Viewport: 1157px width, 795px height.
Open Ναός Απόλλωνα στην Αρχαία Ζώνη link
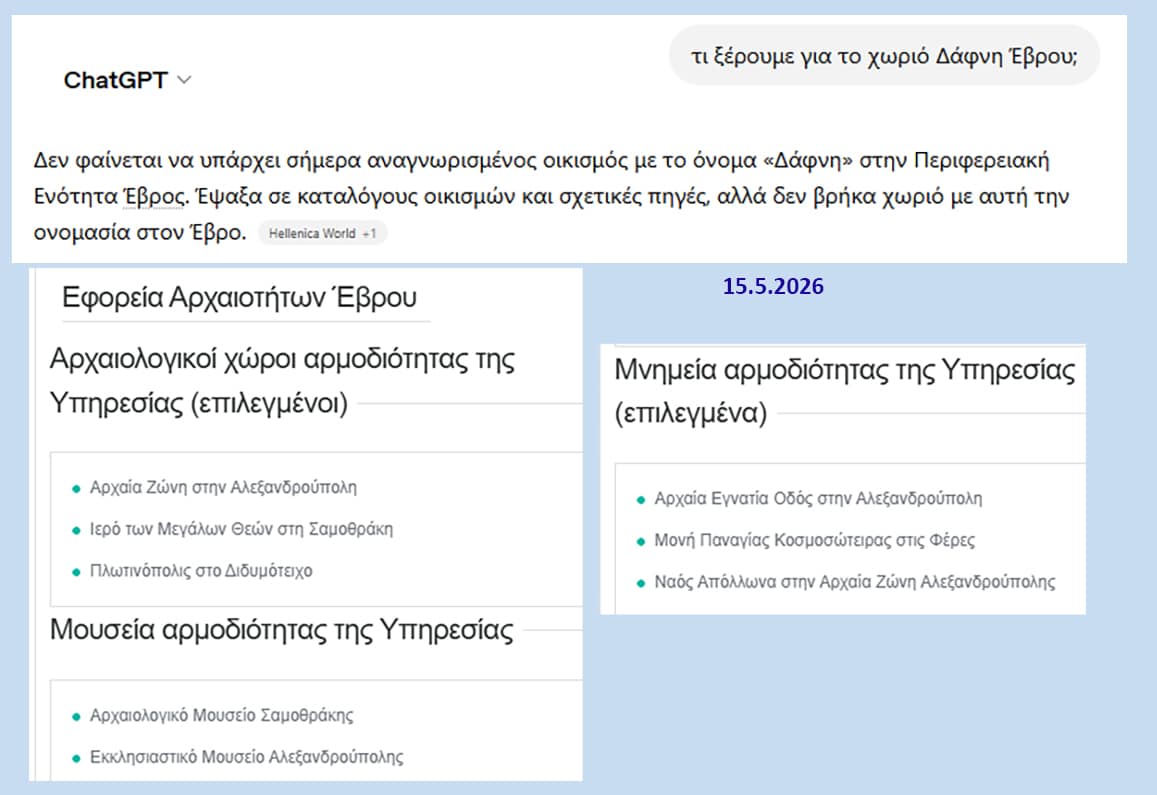pyautogui.click(x=854, y=582)
